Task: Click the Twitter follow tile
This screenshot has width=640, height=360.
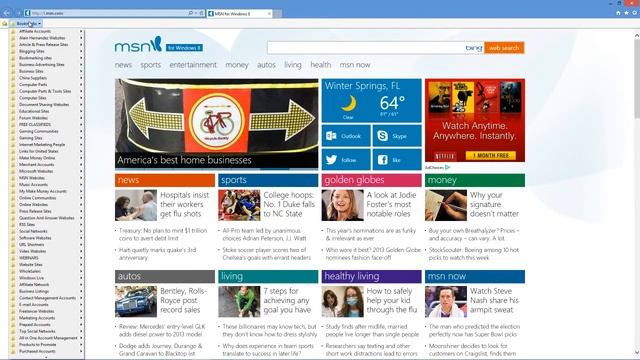Action: [346, 160]
